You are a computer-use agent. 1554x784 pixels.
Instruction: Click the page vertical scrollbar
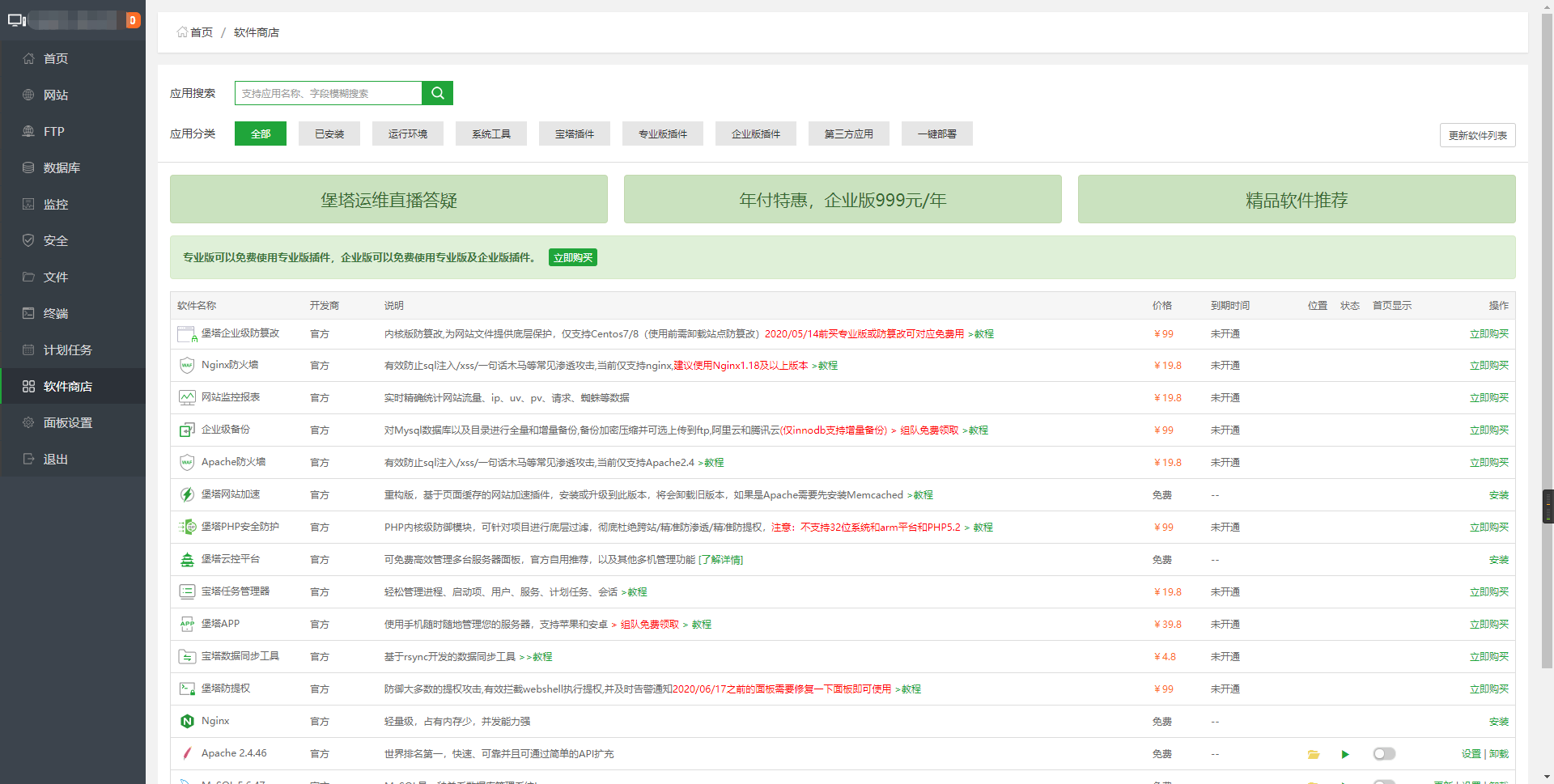tap(1547, 340)
